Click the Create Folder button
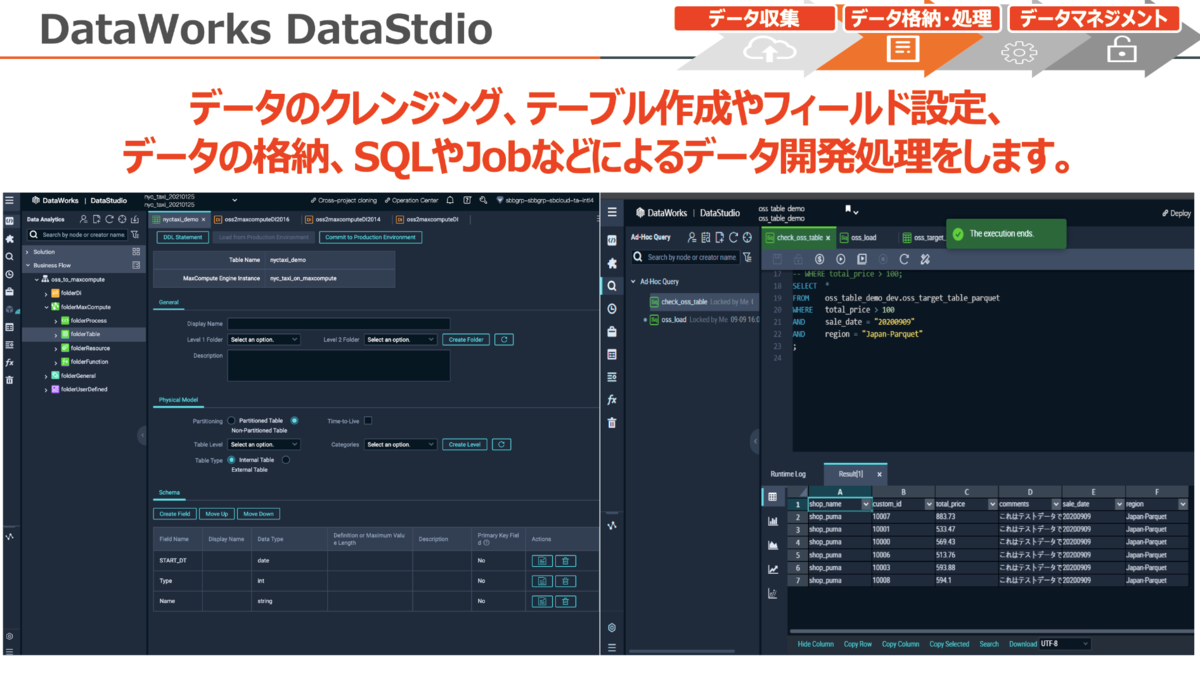Viewport: 1200px width, 674px height. (x=466, y=340)
